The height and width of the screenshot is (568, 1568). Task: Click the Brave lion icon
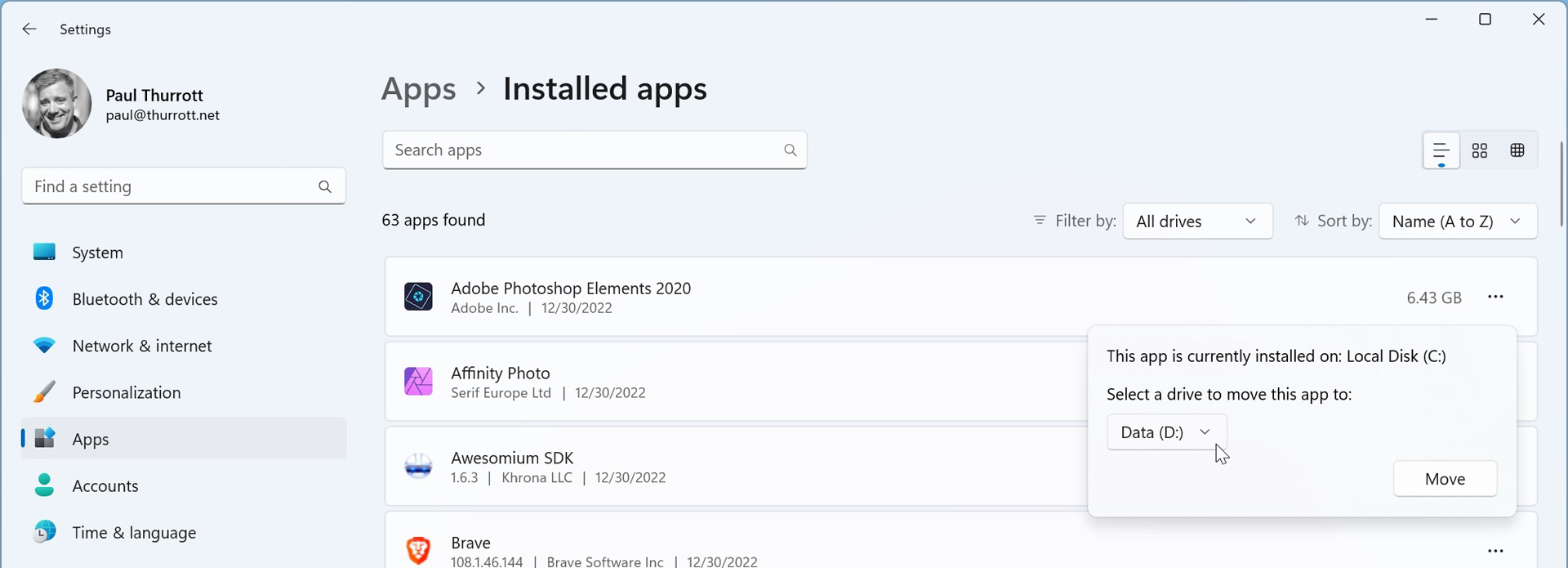418,551
